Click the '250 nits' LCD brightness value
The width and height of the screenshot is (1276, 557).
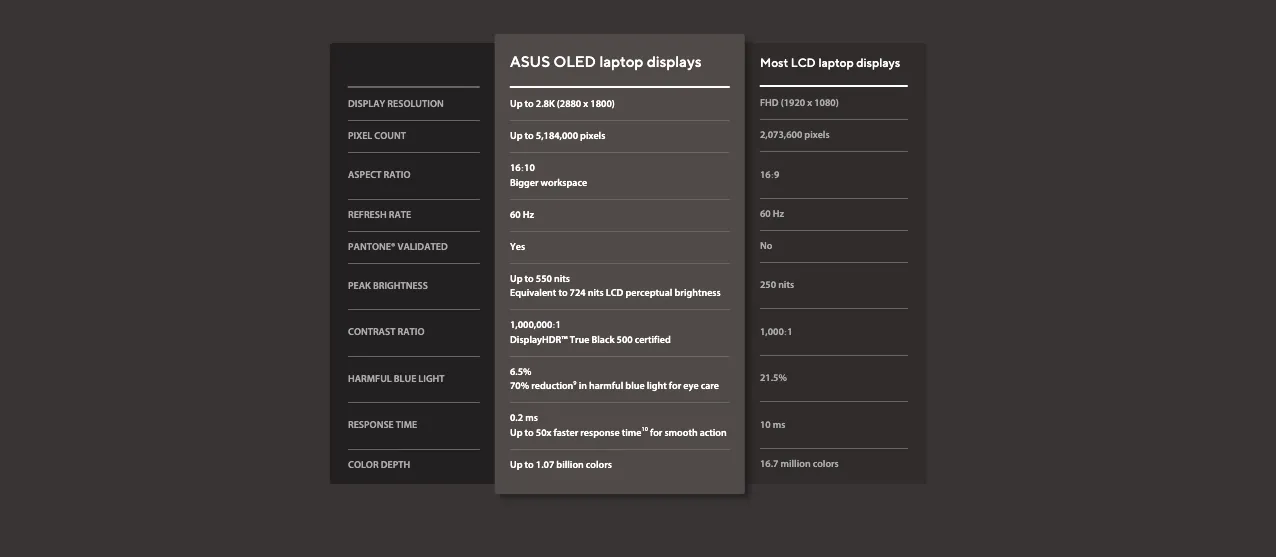click(x=777, y=285)
